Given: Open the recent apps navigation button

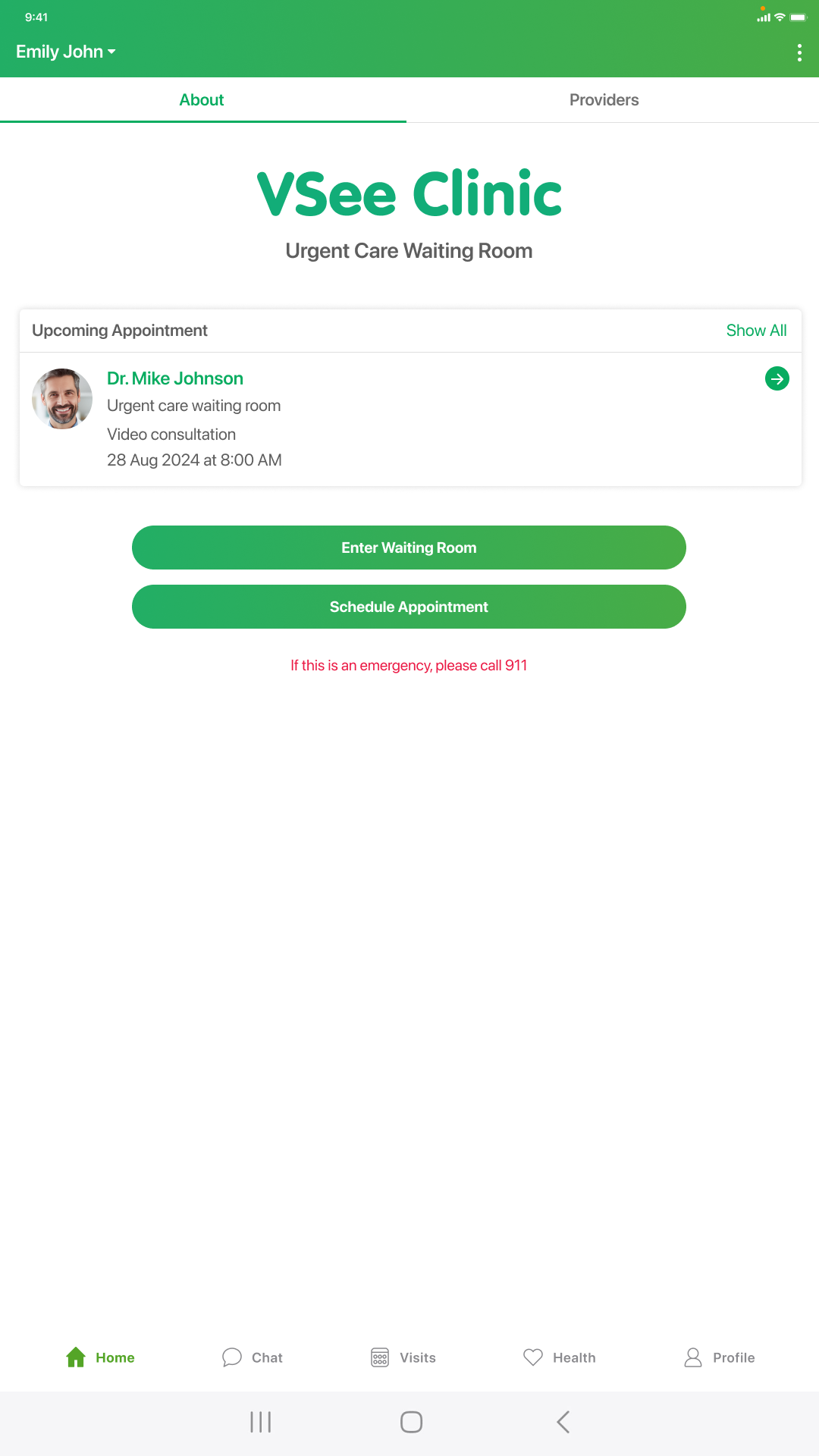Looking at the screenshot, I should pos(260,1422).
